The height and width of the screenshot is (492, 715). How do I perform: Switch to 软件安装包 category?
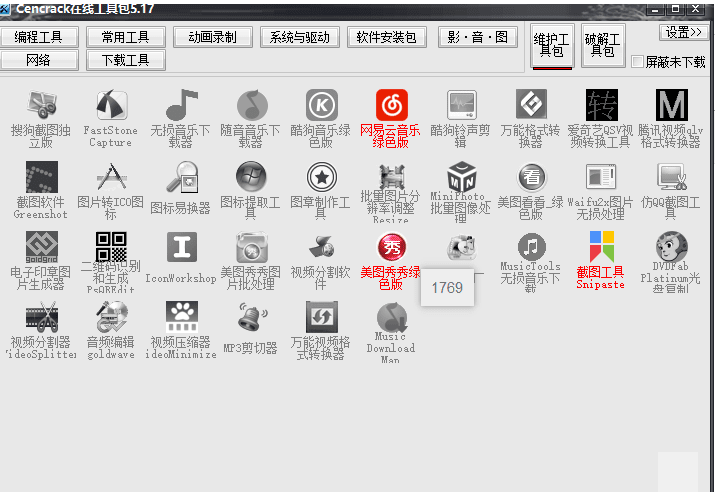coord(387,37)
